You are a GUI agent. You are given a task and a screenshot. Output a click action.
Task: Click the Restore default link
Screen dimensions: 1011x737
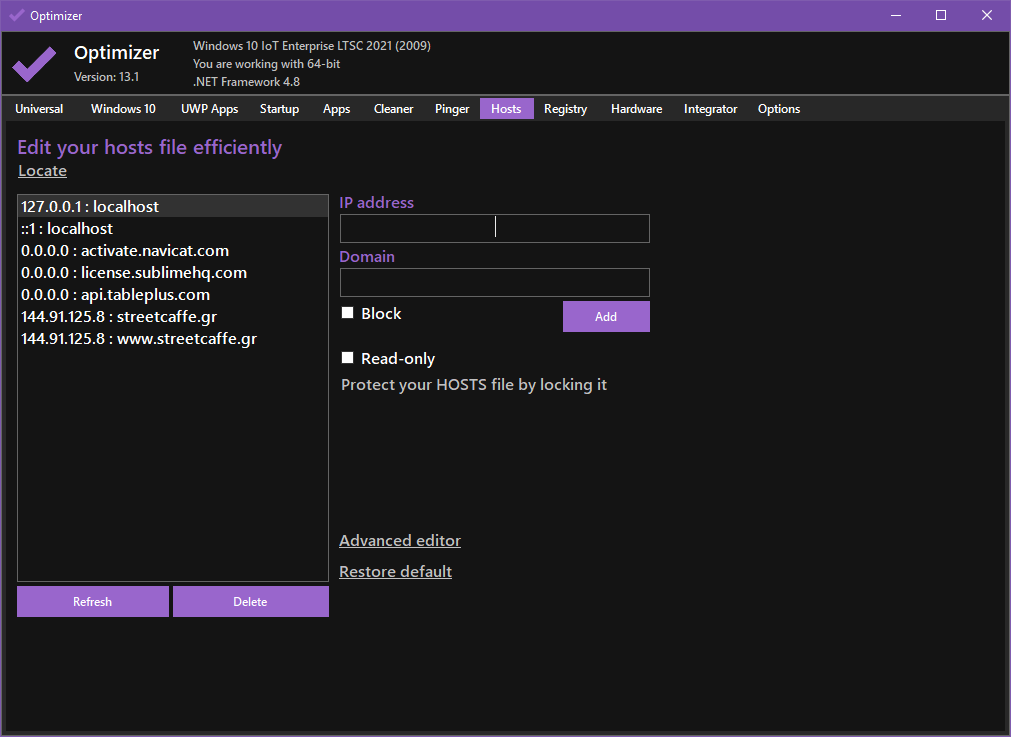(x=395, y=571)
